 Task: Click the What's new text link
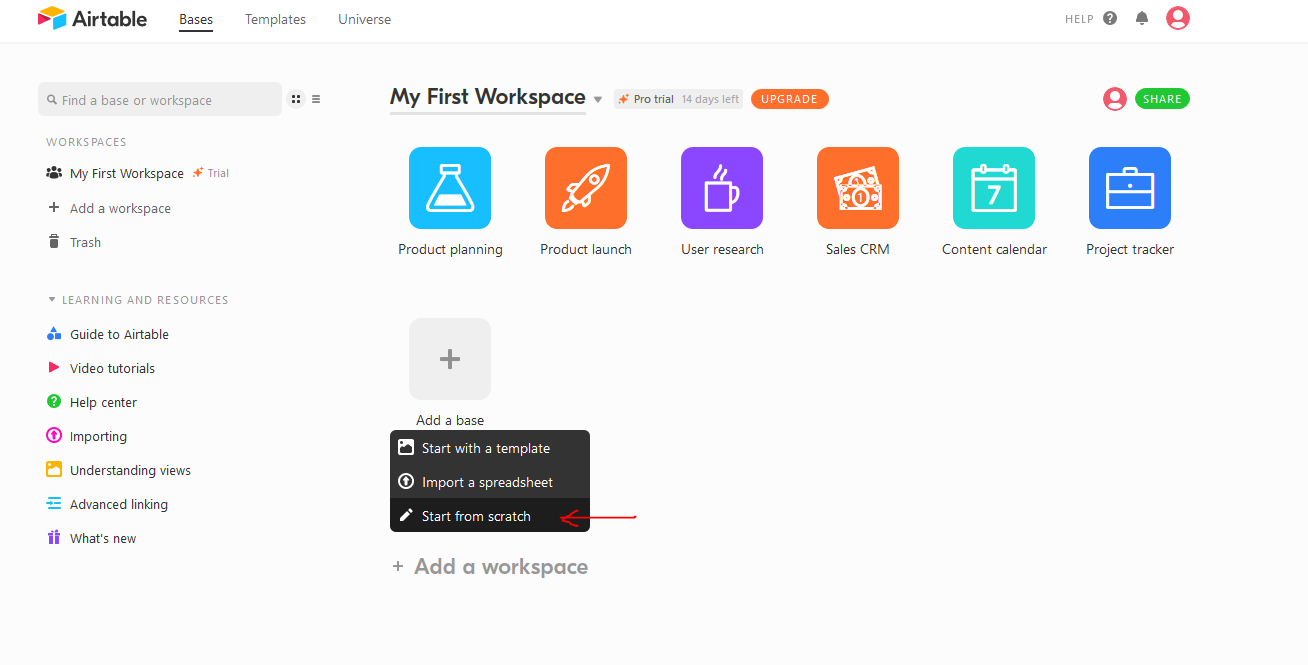point(103,538)
